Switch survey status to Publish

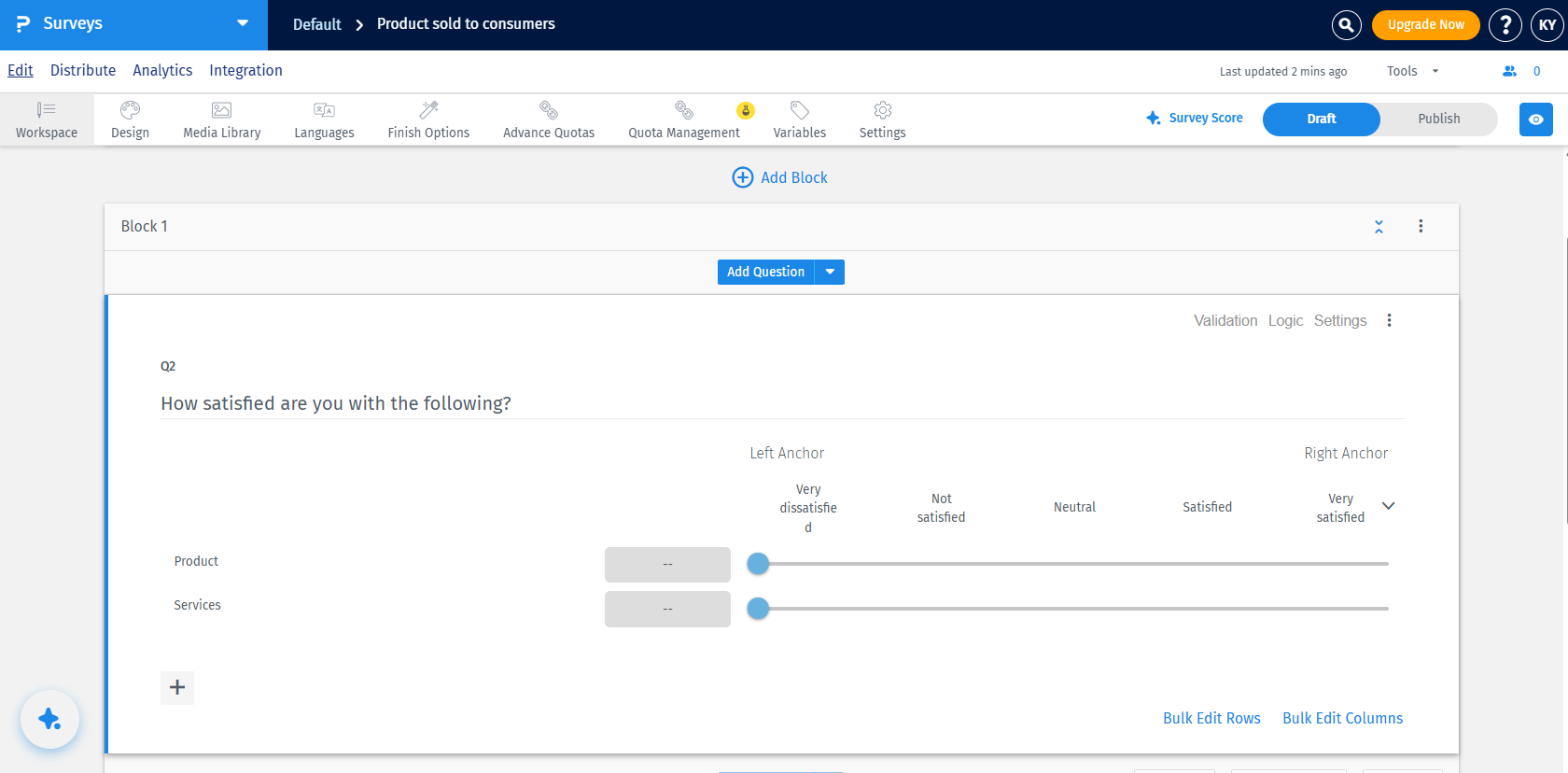point(1438,119)
